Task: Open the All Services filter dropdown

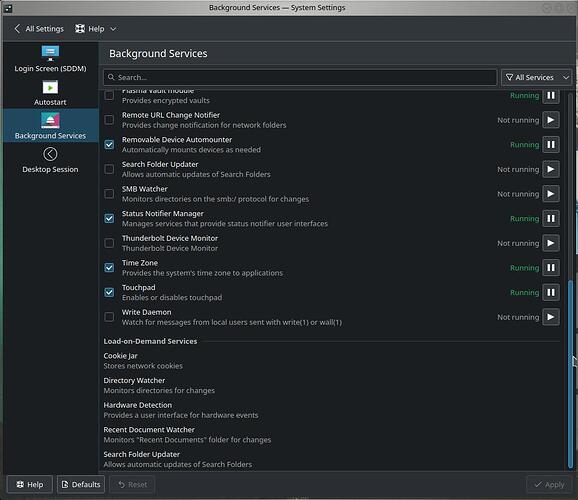Action: (x=537, y=77)
